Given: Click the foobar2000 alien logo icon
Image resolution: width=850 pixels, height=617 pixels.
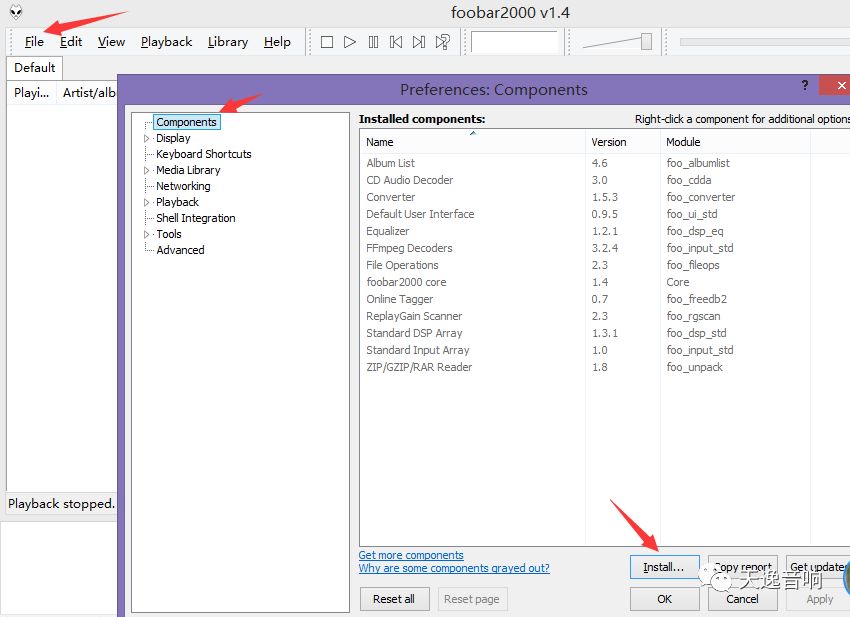Looking at the screenshot, I should pyautogui.click(x=16, y=12).
